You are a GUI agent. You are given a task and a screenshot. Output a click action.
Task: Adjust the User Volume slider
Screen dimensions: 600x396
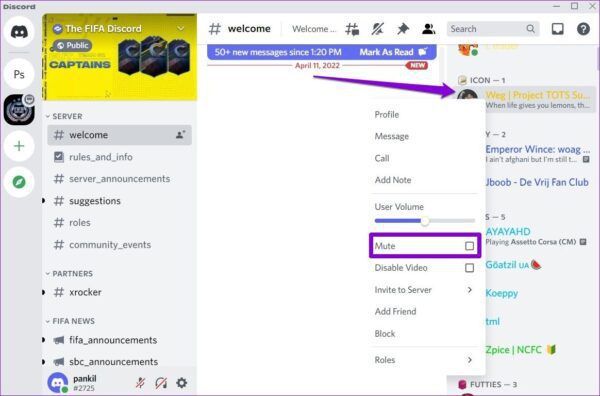425,221
